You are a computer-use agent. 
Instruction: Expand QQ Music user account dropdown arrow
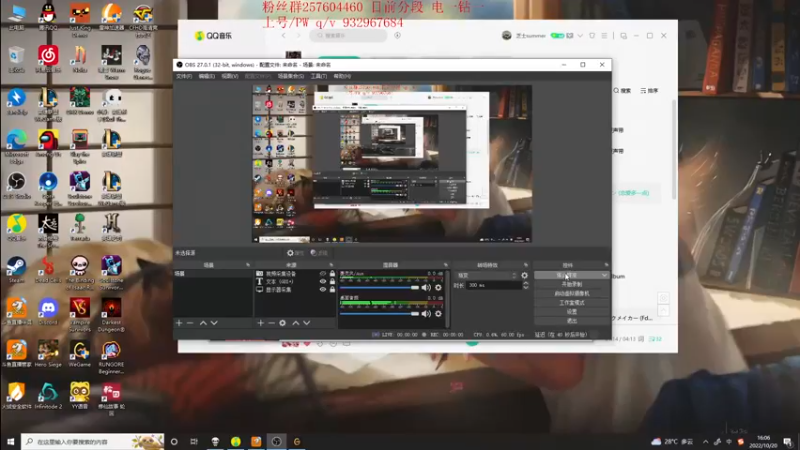[580, 36]
